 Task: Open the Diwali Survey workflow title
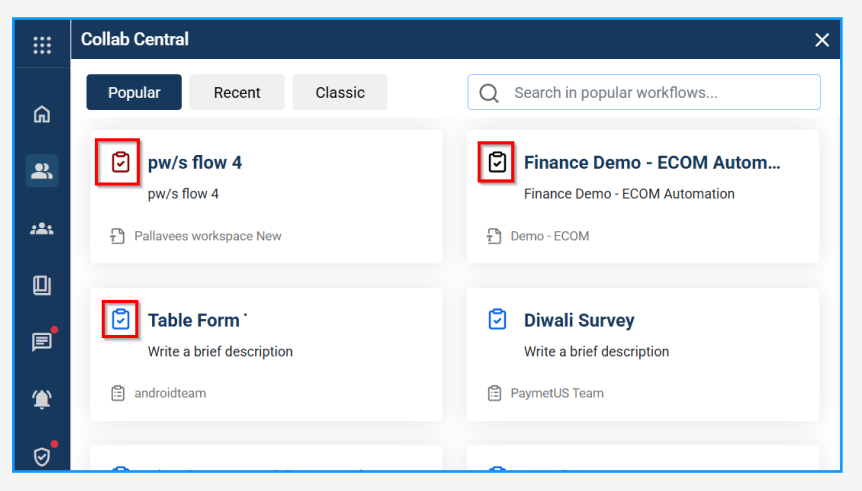coord(579,321)
